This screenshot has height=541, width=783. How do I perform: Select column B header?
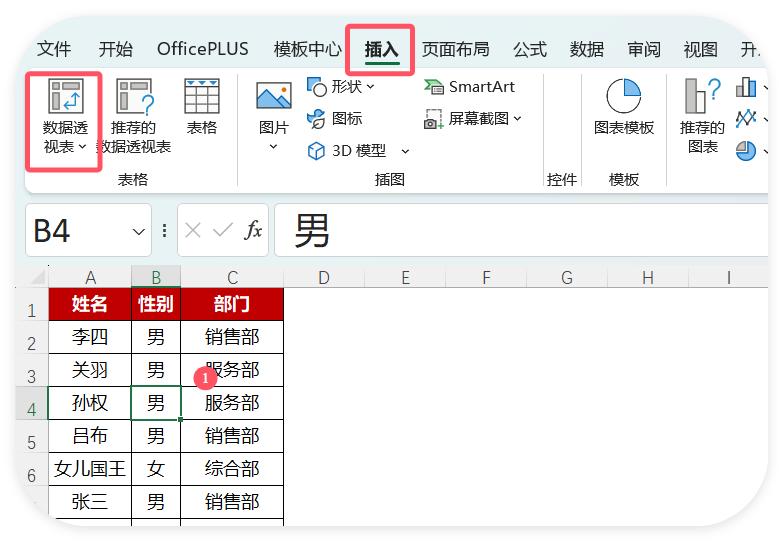coord(156,277)
